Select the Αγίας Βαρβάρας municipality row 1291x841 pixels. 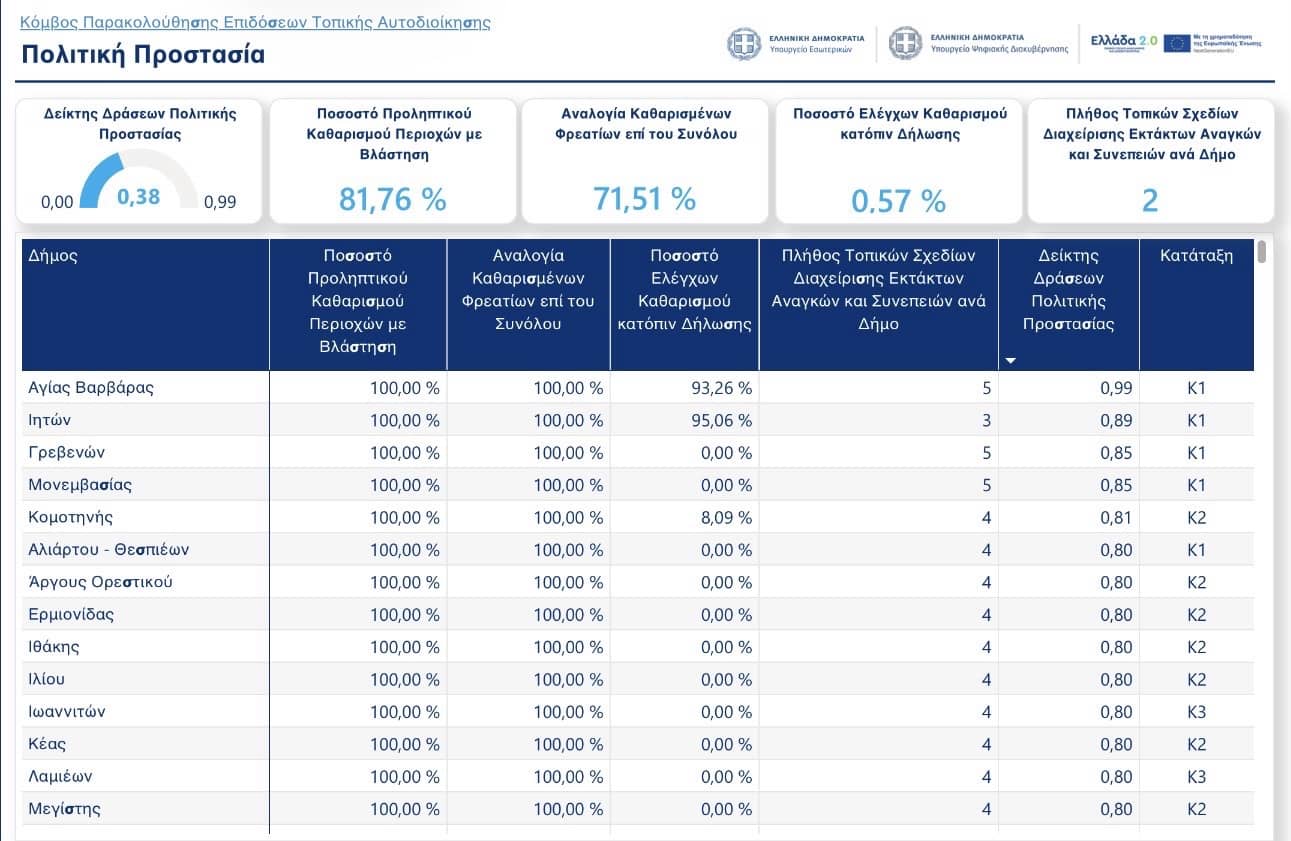click(92, 388)
